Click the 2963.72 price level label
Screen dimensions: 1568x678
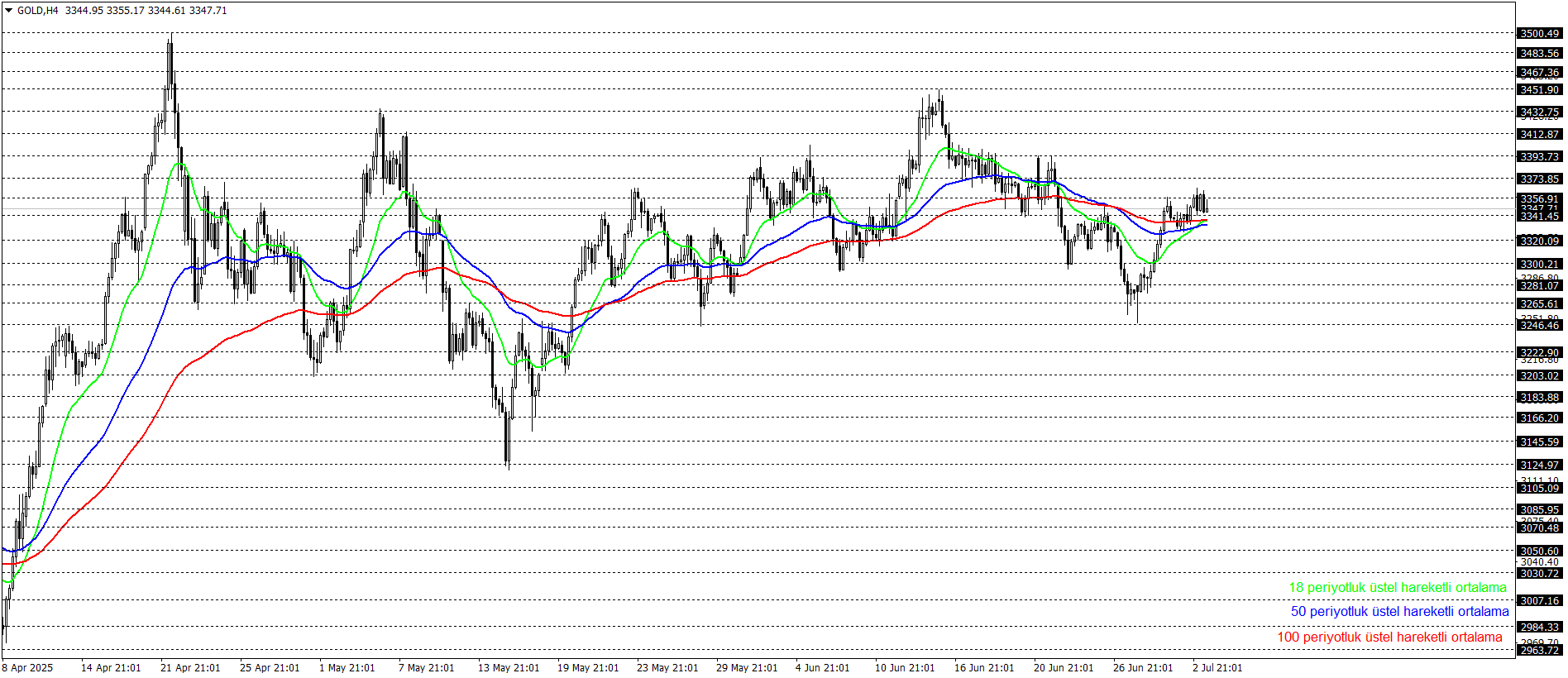click(x=1540, y=651)
